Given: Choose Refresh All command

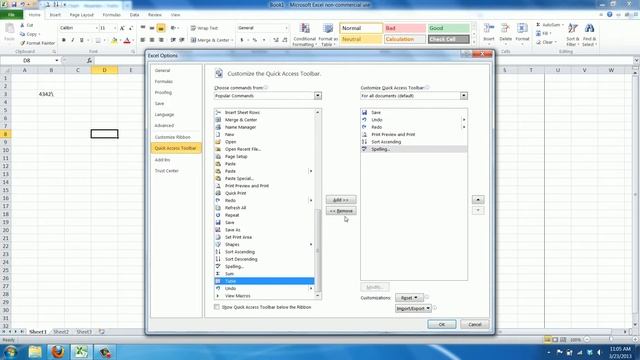Looking at the screenshot, I should (x=264, y=208).
